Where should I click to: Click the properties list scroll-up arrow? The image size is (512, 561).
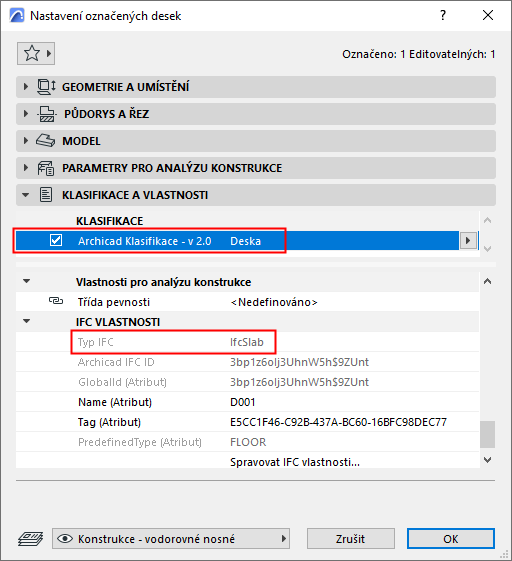pos(487,281)
